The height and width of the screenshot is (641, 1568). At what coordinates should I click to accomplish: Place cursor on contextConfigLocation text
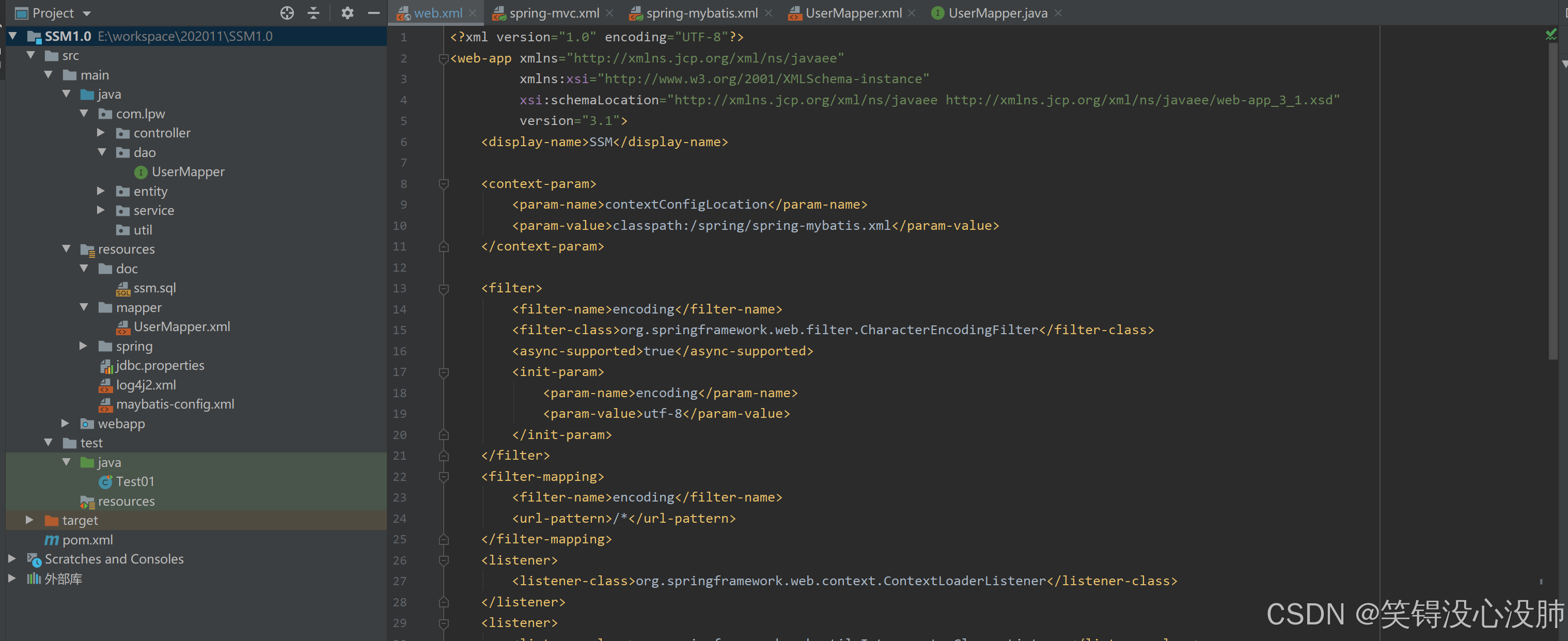pyautogui.click(x=686, y=205)
